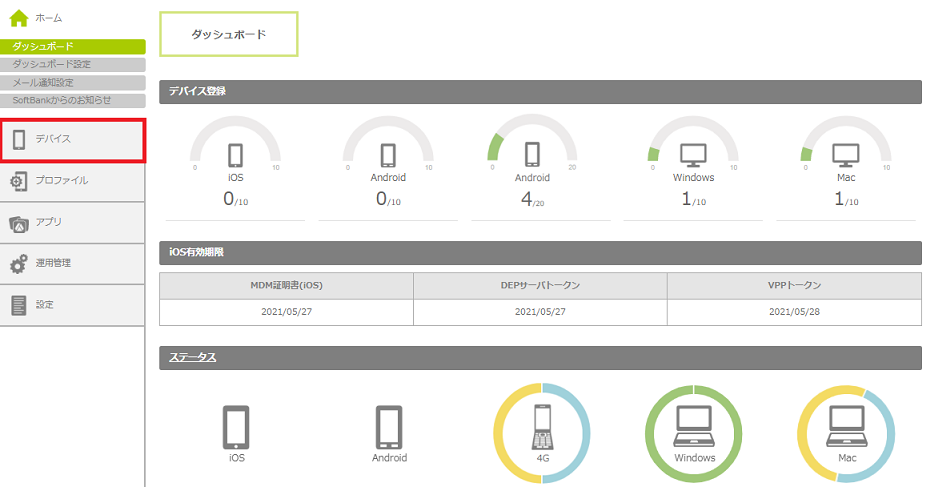Select ダッシュボード設定 submenu item
The height and width of the screenshot is (487, 935).
coord(72,65)
